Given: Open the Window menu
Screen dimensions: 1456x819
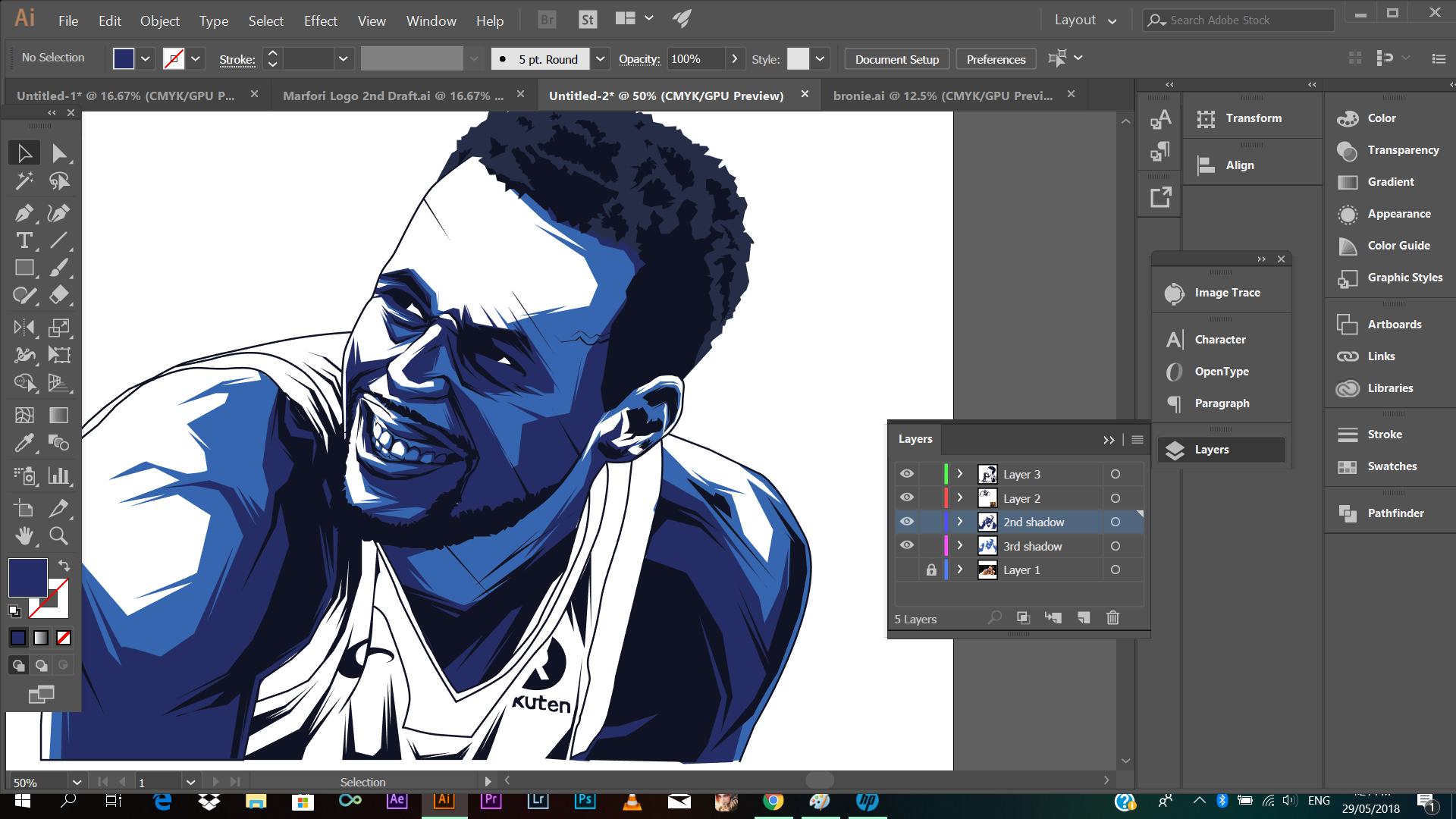Looking at the screenshot, I should (431, 20).
